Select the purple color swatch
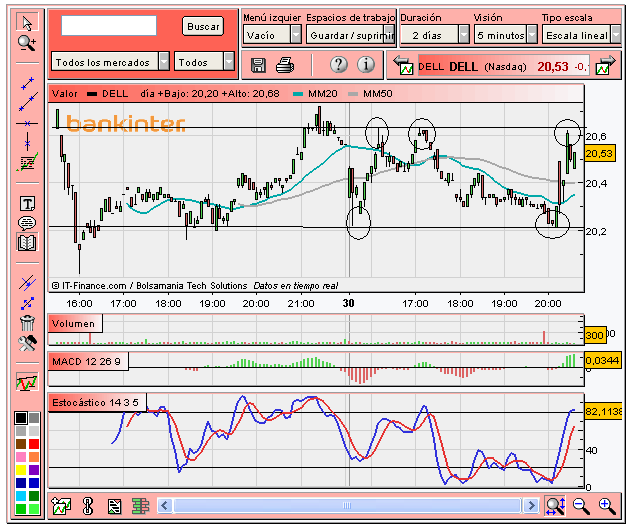The image size is (630, 527). pyautogui.click(x=34, y=470)
